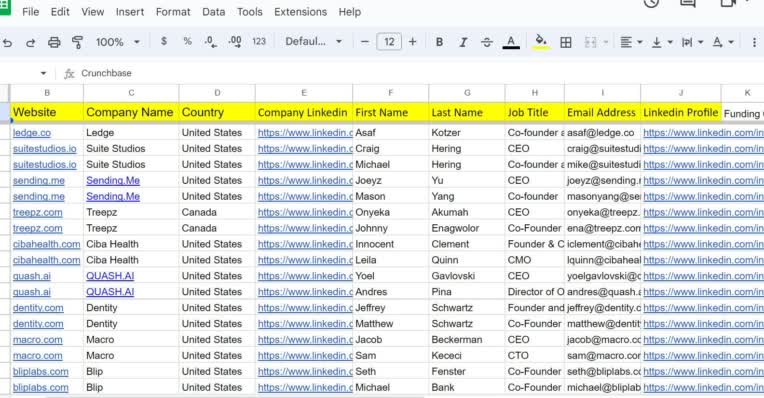The width and height of the screenshot is (764, 398).
Task: Open the ledge.co website link
Action: click(32, 133)
